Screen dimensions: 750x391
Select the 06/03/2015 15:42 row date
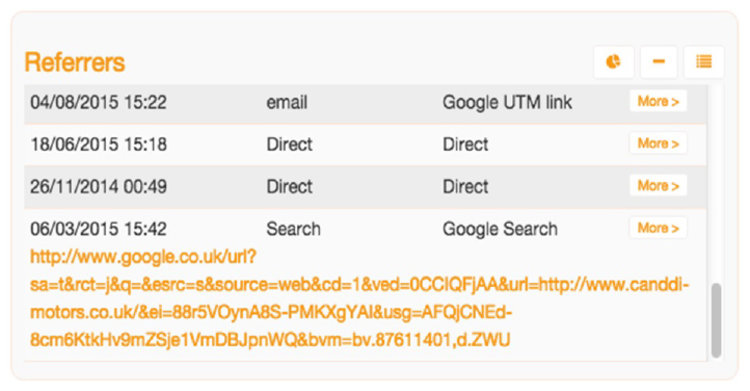click(x=99, y=229)
